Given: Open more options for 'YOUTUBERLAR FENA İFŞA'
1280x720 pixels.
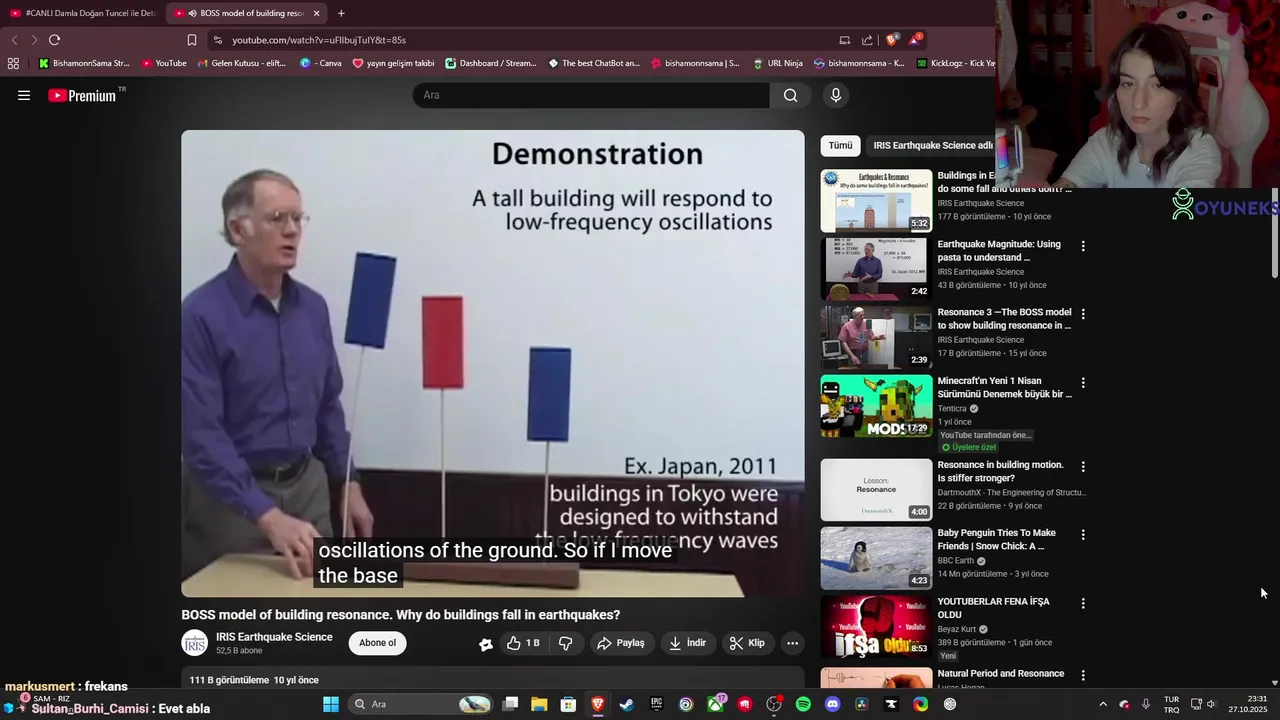Looking at the screenshot, I should (1082, 603).
